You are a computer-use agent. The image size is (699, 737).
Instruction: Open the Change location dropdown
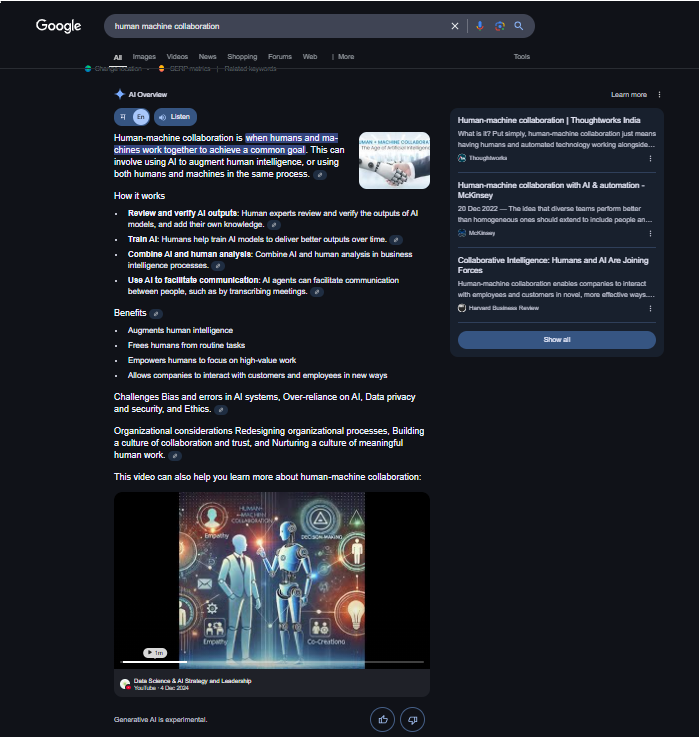(118, 69)
